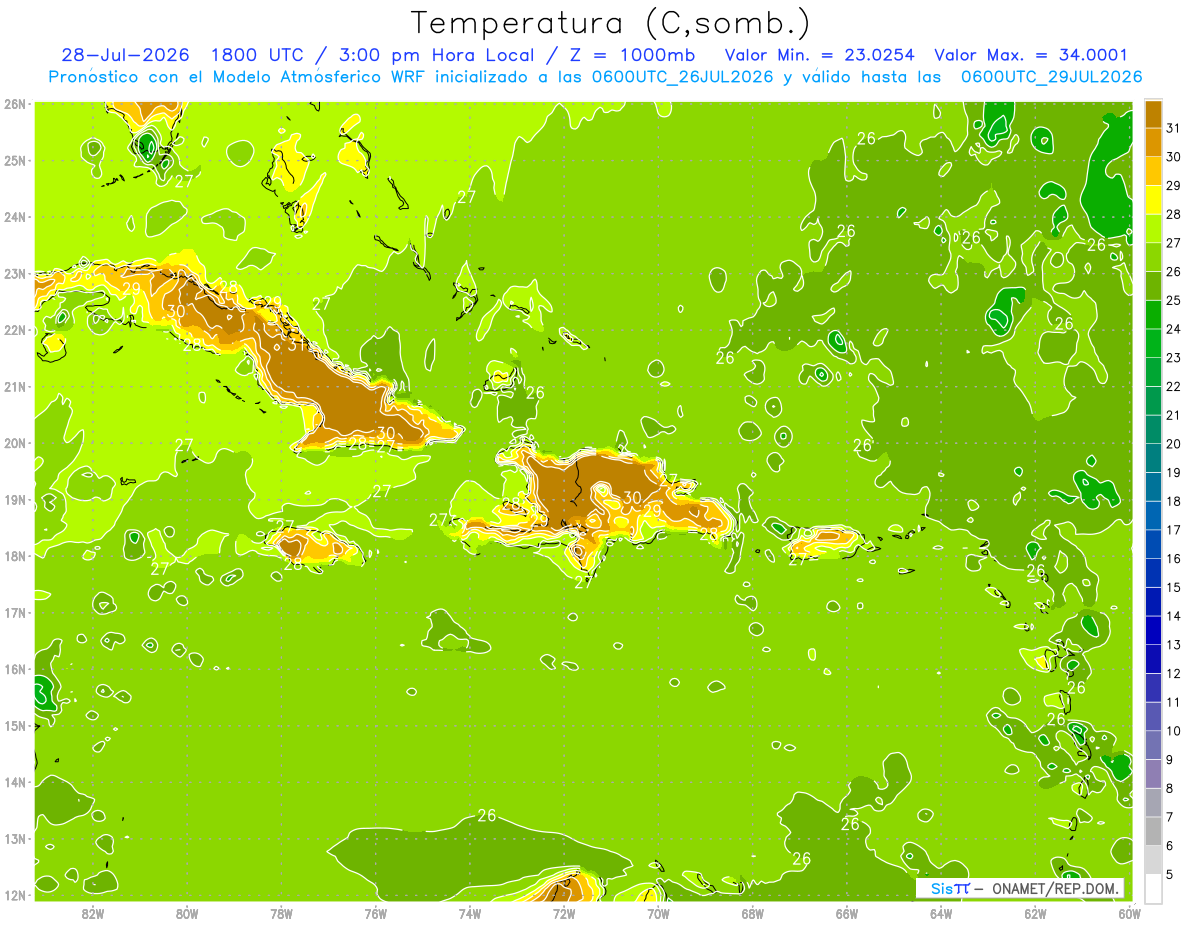The image size is (1200, 927).
Task: Click the "64W" longitude axis label
Action: click(940, 914)
